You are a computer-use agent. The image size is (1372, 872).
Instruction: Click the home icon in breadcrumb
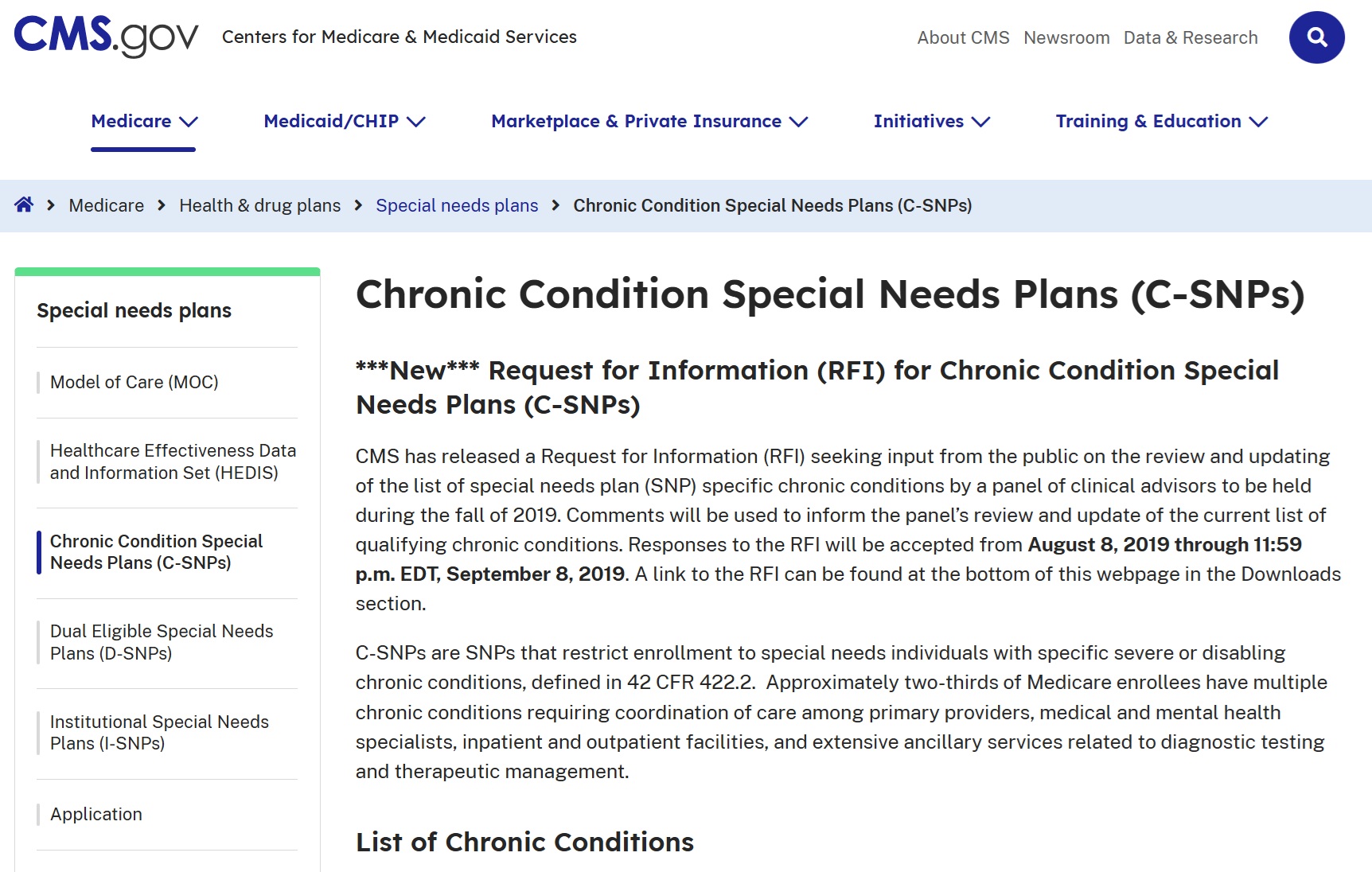[24, 205]
